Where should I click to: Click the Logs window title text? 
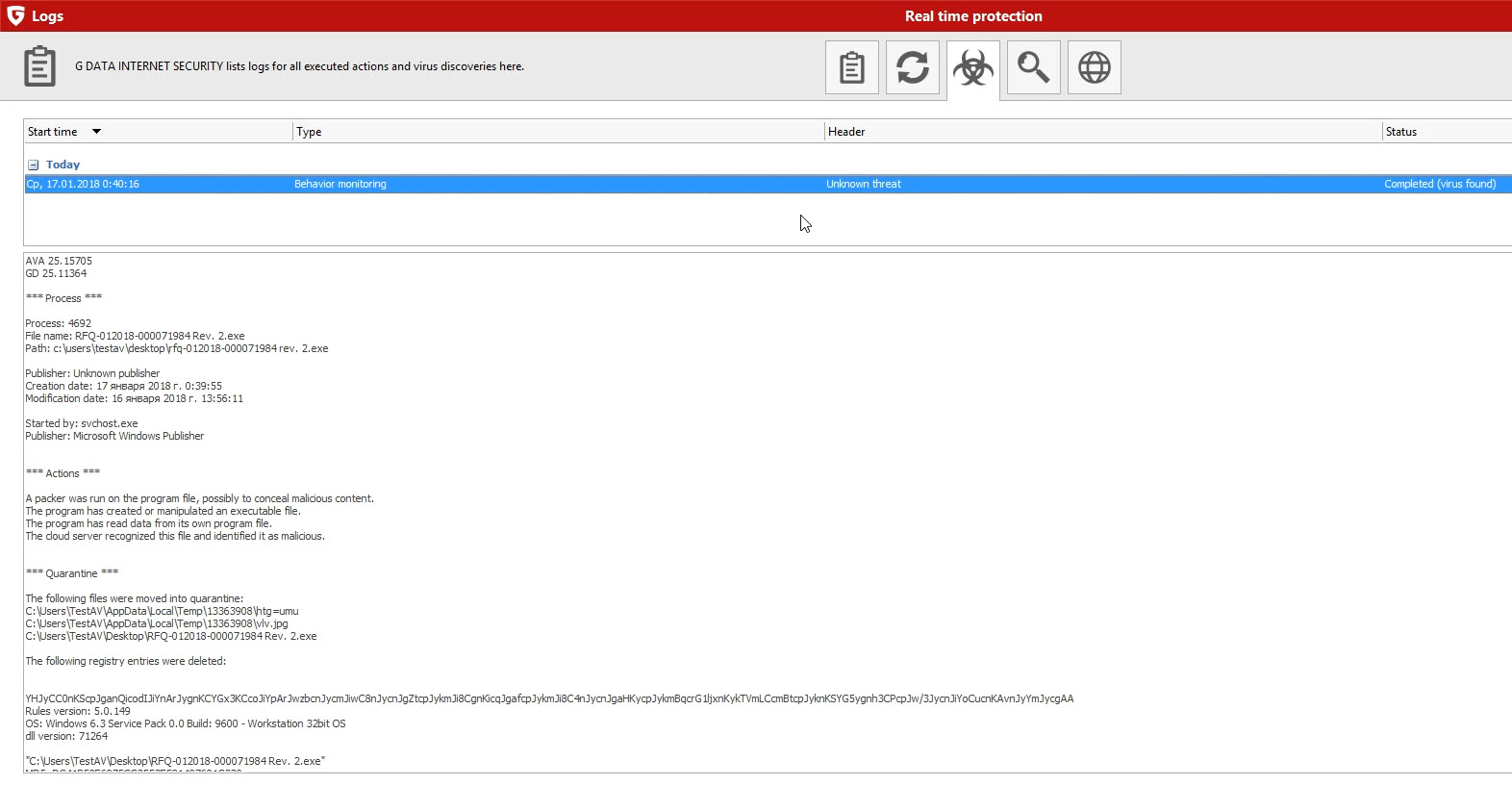47,16
